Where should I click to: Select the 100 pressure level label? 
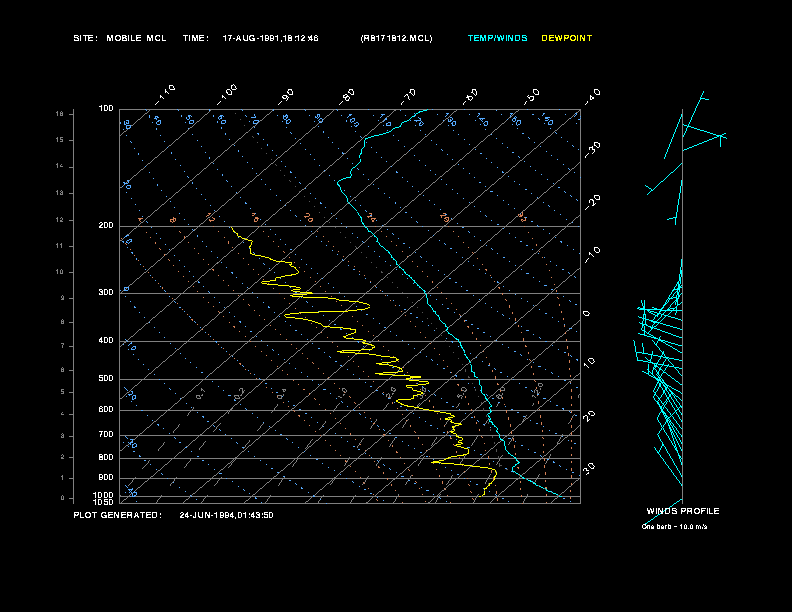tap(106, 109)
